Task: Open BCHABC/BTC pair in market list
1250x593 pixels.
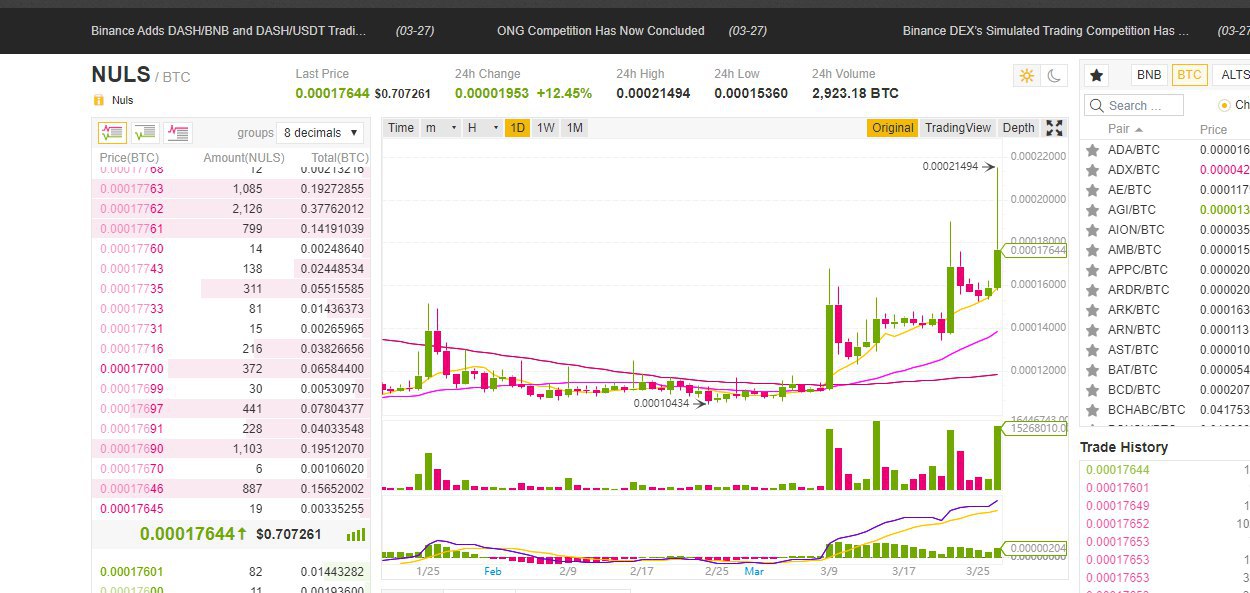Action: click(1146, 410)
